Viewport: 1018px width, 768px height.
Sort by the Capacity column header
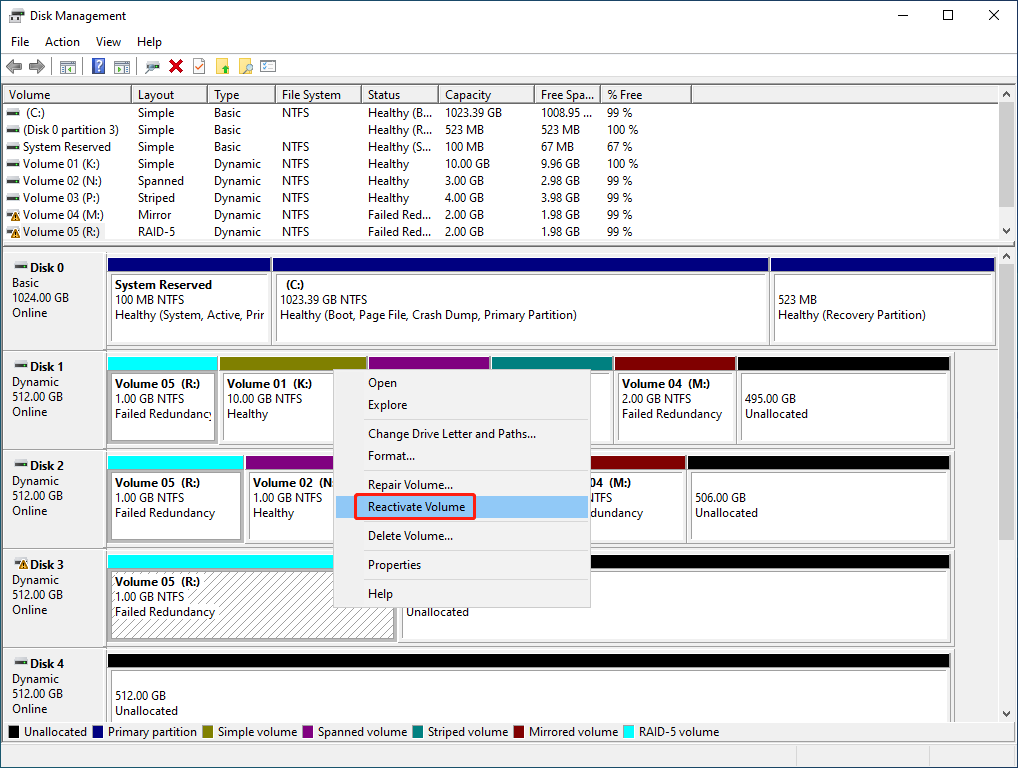click(486, 95)
